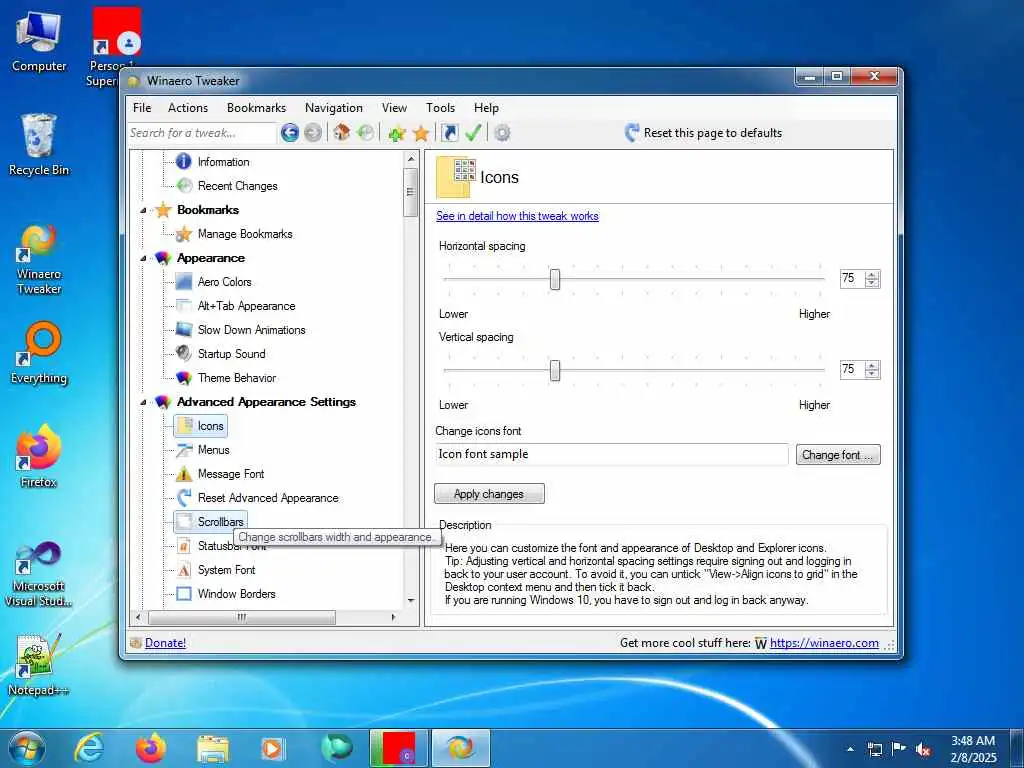Click Apply changes button
Screen dimensions: 1024x768
point(489,494)
